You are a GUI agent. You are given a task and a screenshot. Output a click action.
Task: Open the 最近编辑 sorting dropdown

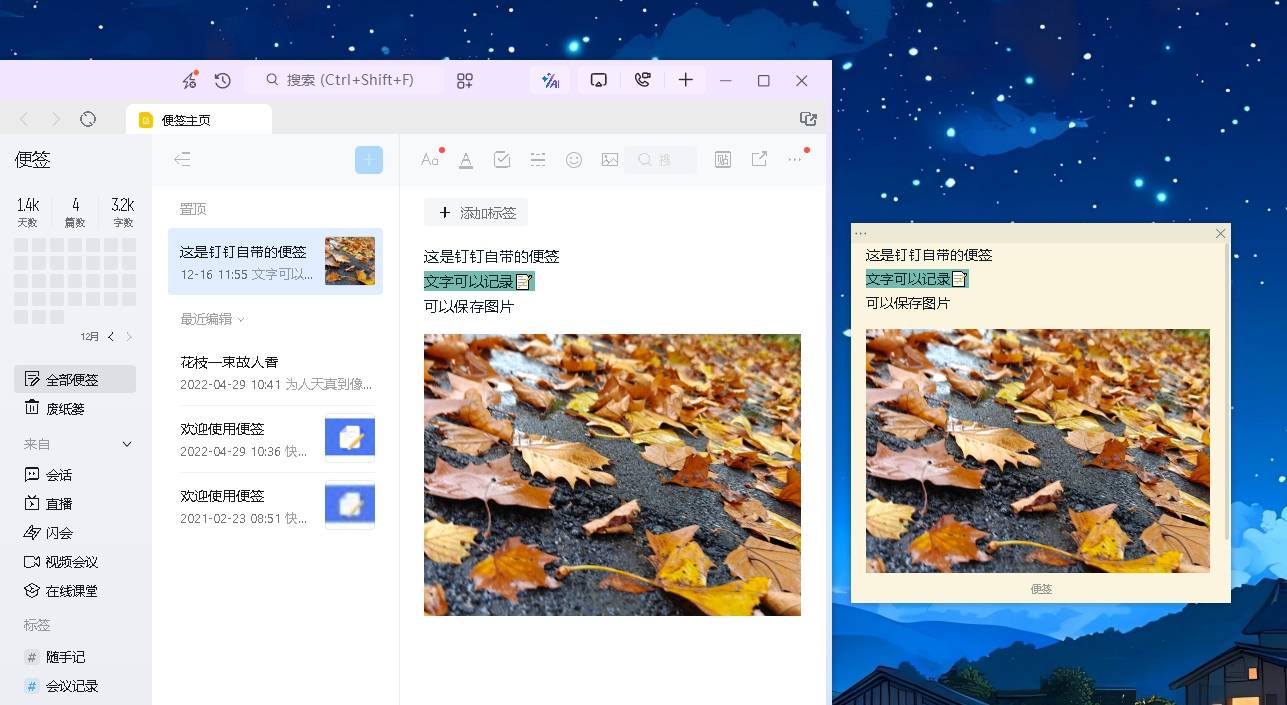click(208, 318)
